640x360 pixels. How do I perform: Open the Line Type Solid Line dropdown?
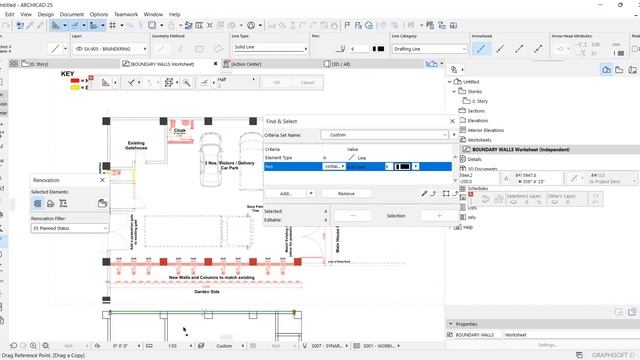[270, 47]
